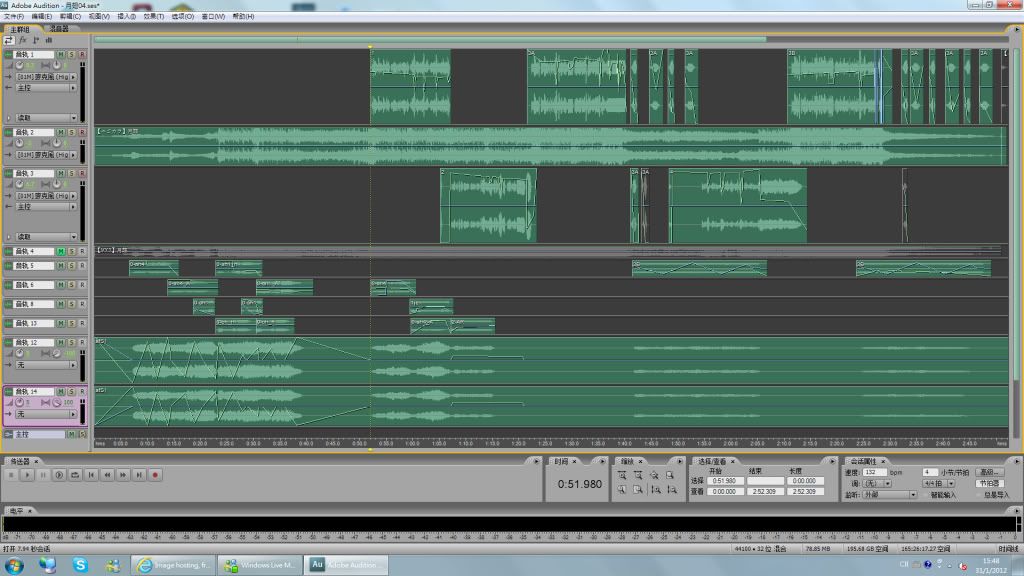Screen dimensions: 1024x576
Task: Click the first zoom icon in zoom panel
Action: (x=621, y=475)
